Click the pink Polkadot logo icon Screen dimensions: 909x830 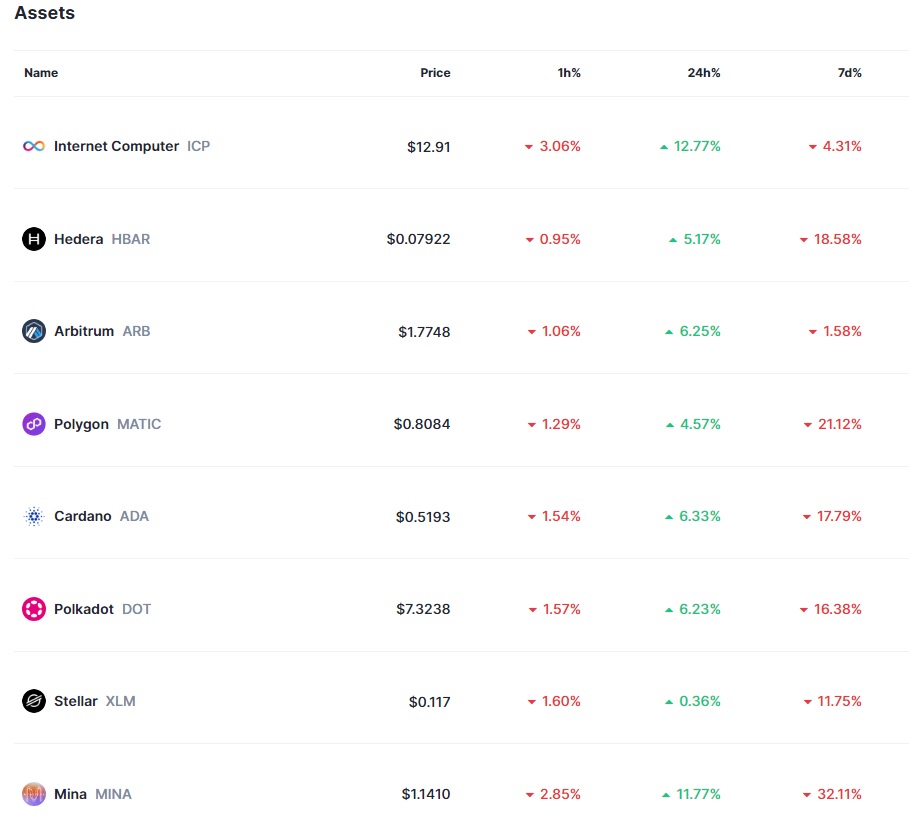[34, 609]
